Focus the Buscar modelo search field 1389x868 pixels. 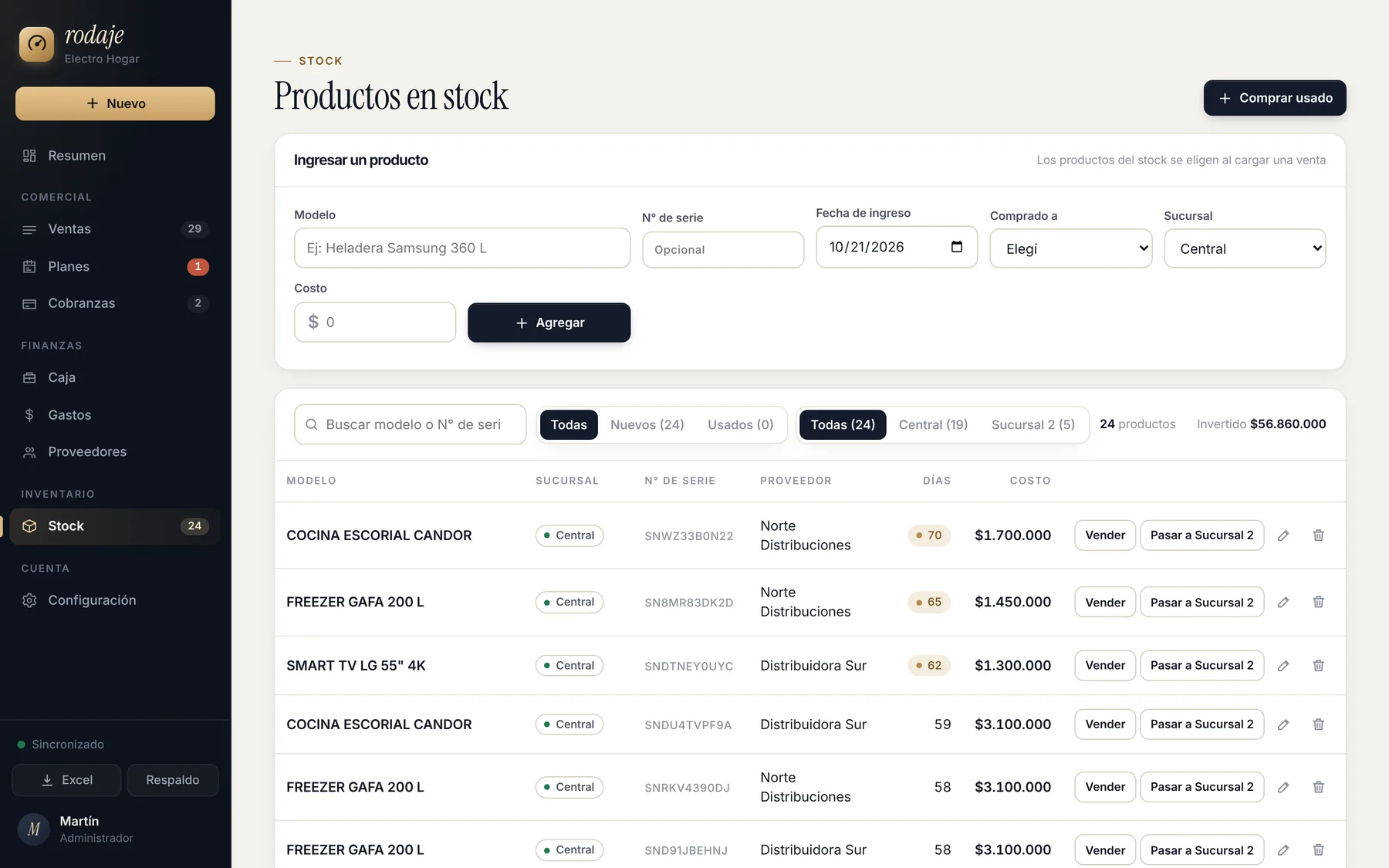pyautogui.click(x=410, y=424)
